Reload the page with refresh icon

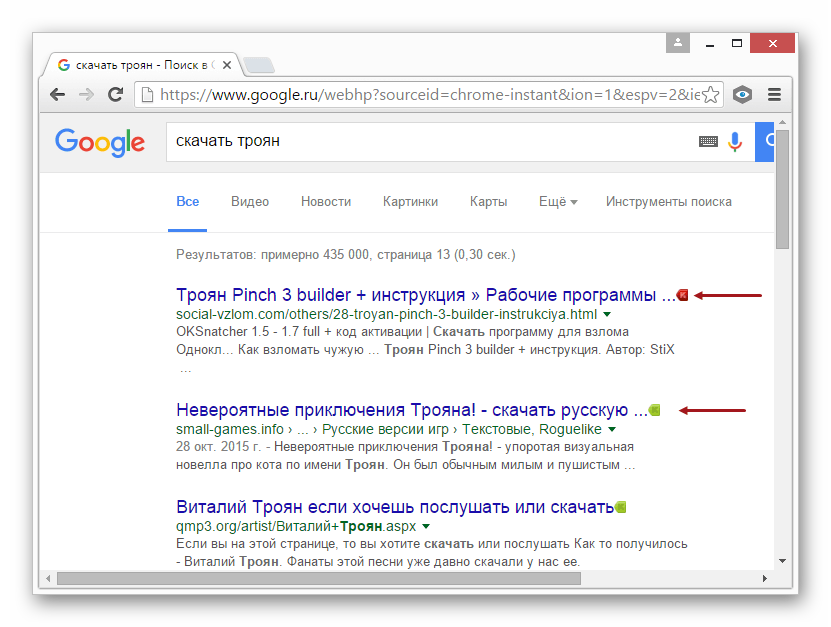click(116, 95)
